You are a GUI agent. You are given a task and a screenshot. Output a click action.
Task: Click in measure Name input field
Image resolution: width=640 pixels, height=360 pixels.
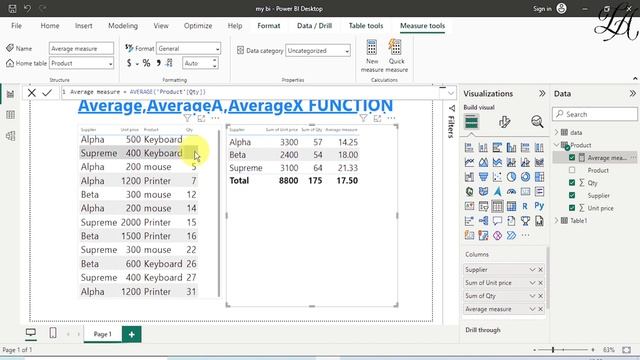81,49
